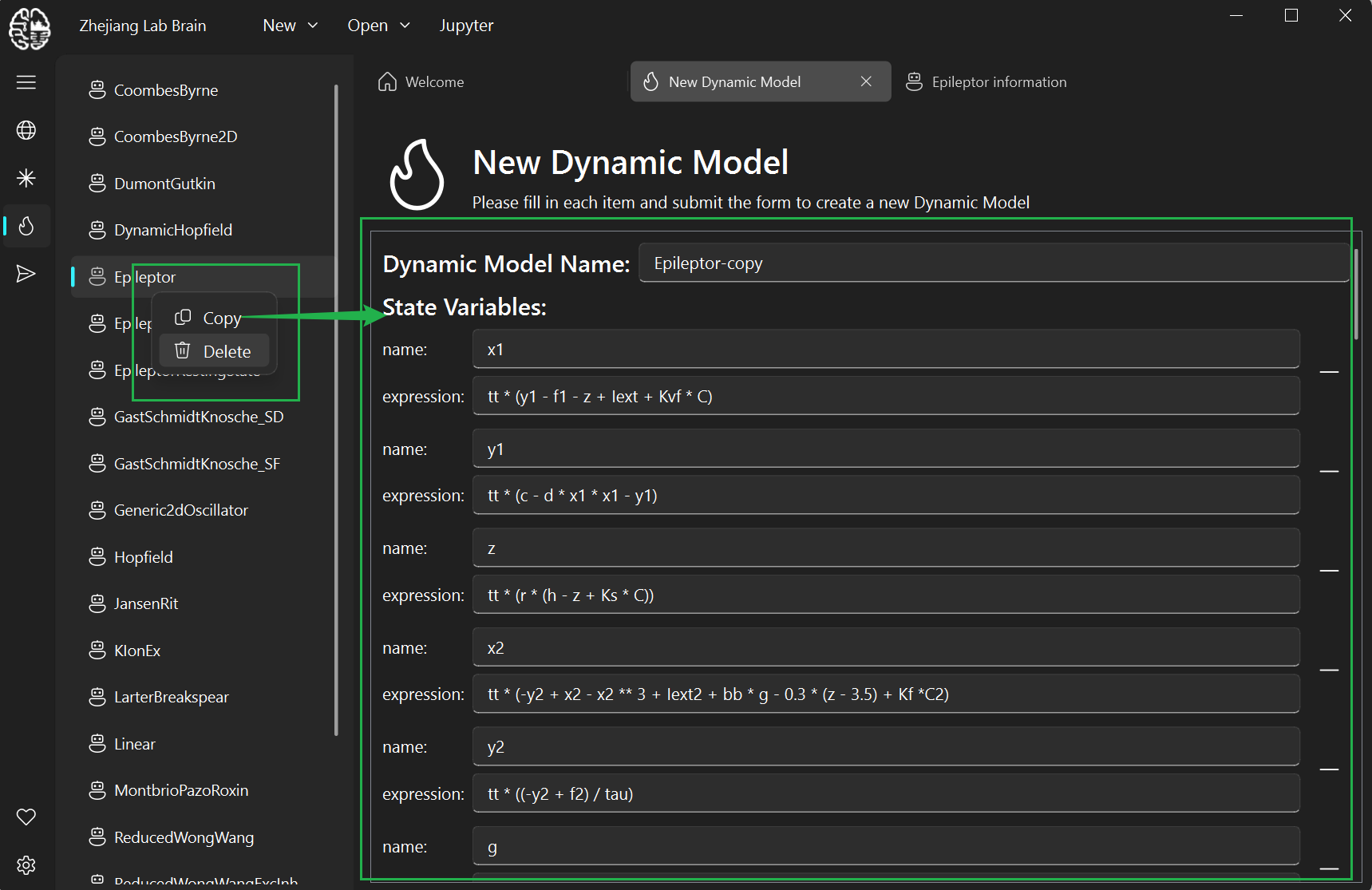Edit the z expression field
The width and height of the screenshot is (1372, 890).
886,595
